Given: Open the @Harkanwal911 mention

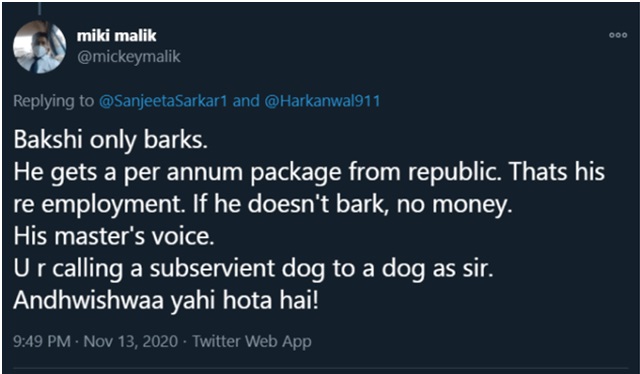Looking at the screenshot, I should coord(322,101).
